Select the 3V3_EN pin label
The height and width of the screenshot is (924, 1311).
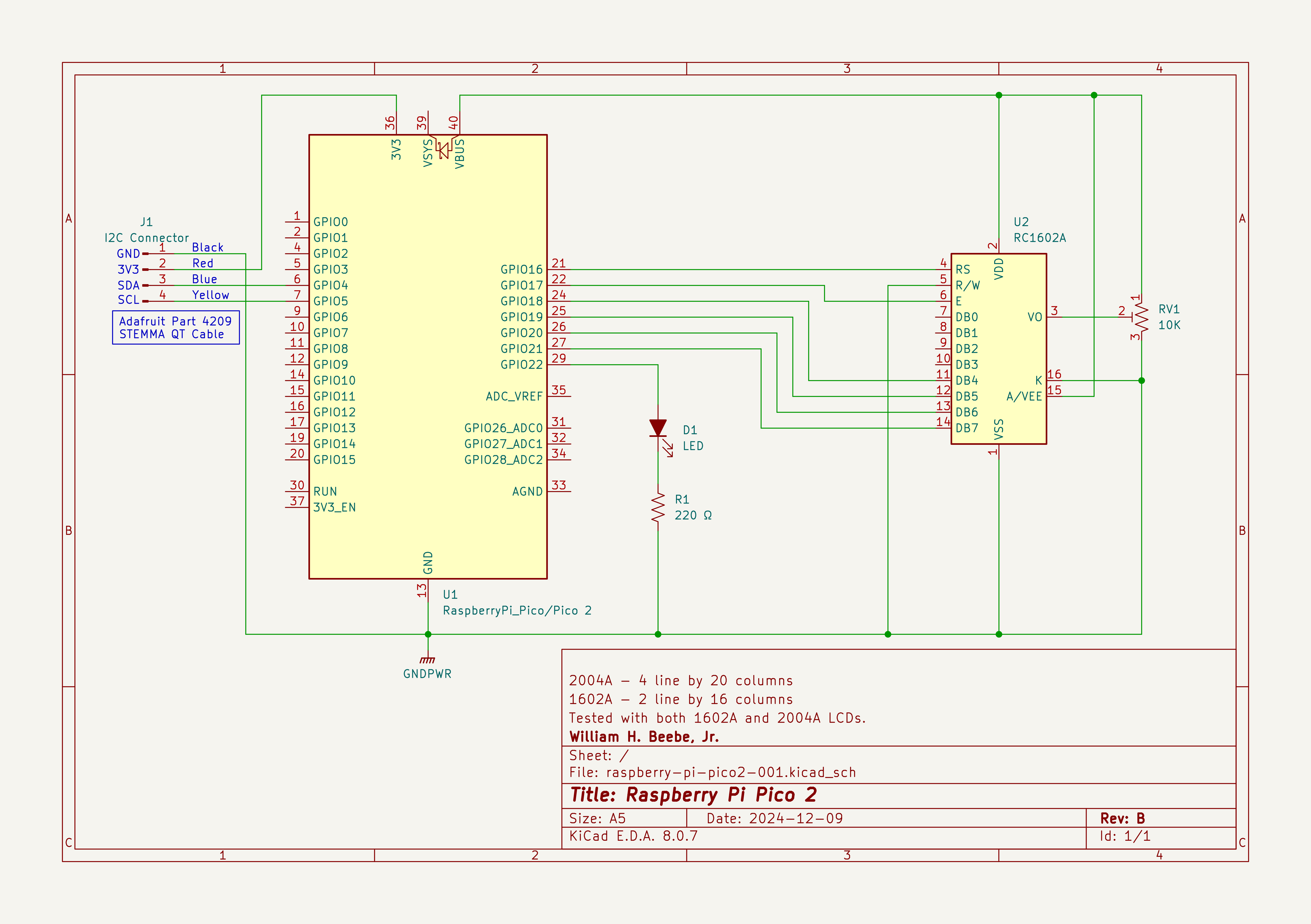coord(335,507)
